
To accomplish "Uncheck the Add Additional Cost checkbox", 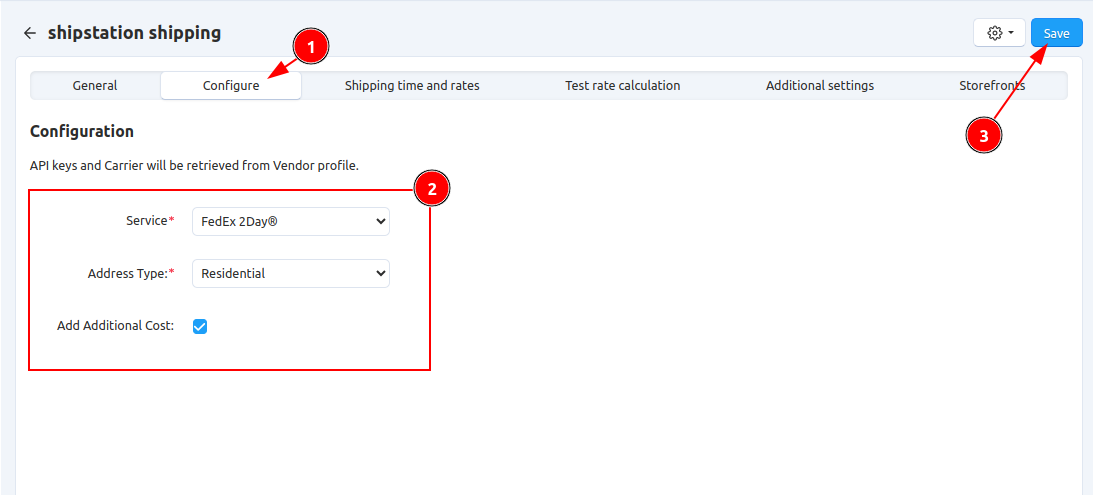I will pos(200,326).
